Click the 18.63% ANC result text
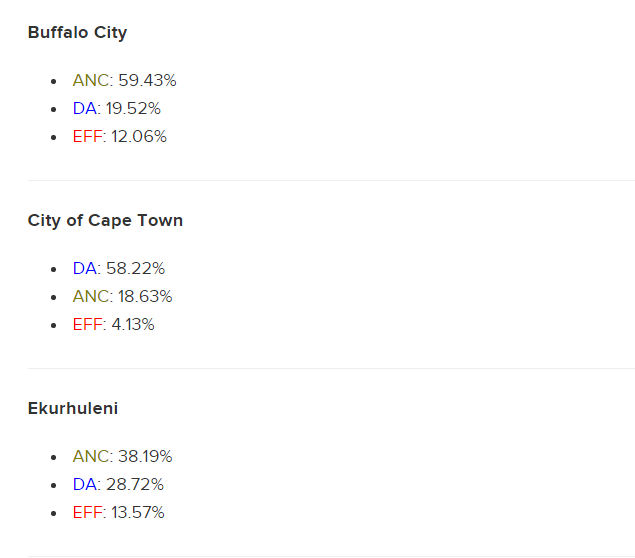Viewport: 635px width, 558px height. point(145,296)
